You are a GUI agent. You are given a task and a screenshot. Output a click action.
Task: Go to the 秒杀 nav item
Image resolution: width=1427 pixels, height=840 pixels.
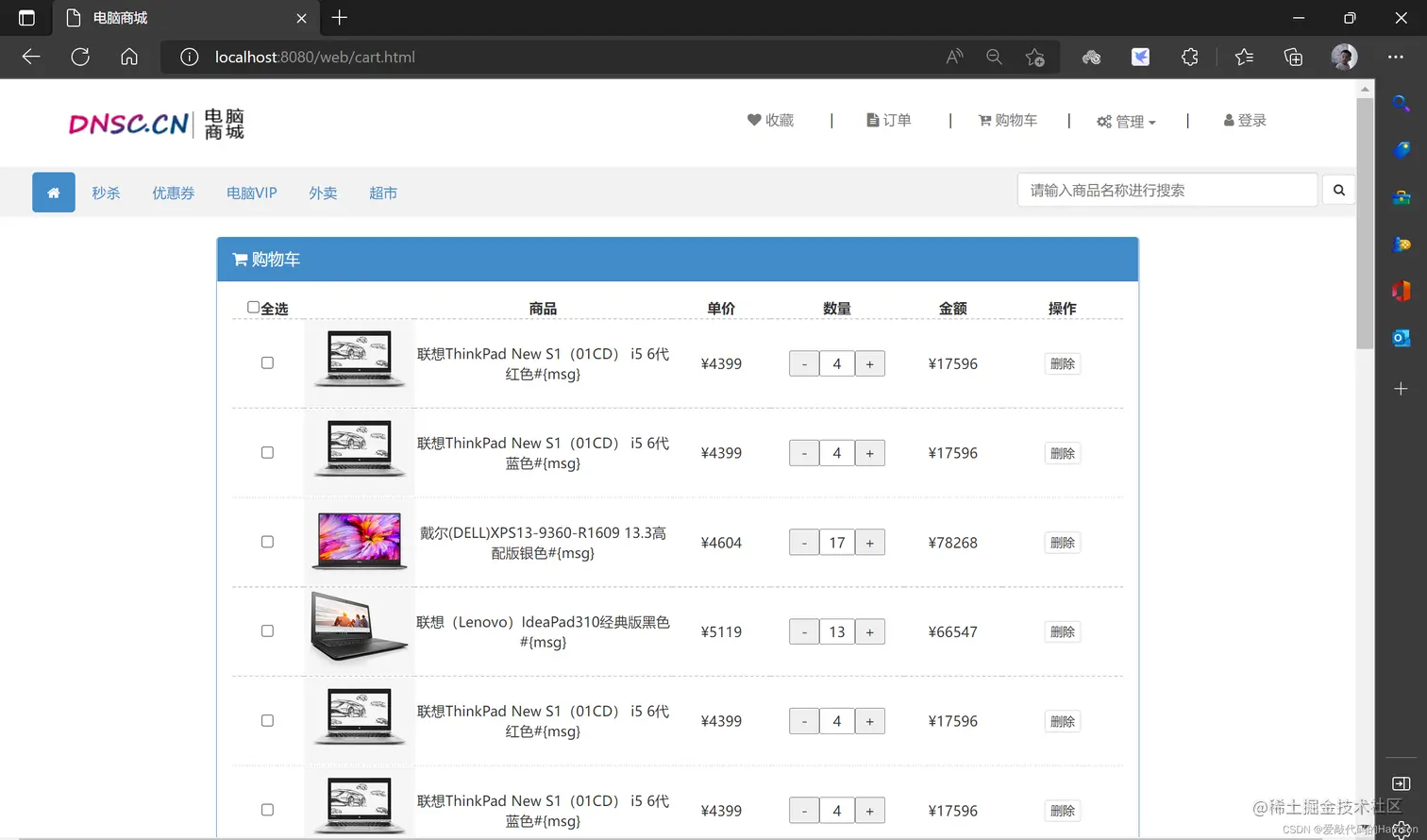point(106,193)
